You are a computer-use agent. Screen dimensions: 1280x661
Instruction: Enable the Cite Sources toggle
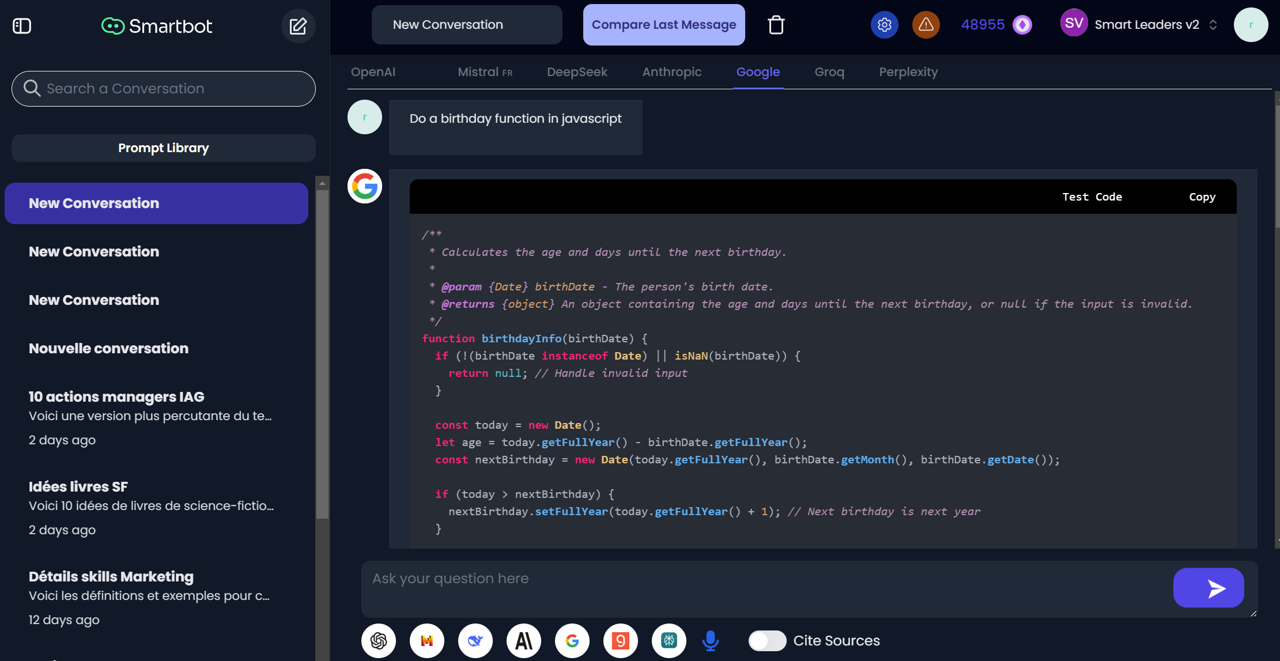(x=767, y=641)
